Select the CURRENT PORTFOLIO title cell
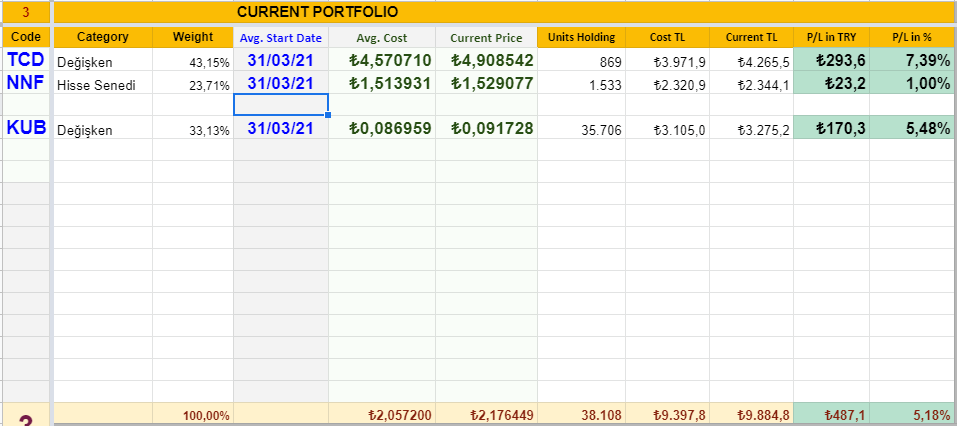The width and height of the screenshot is (957, 426). point(505,12)
